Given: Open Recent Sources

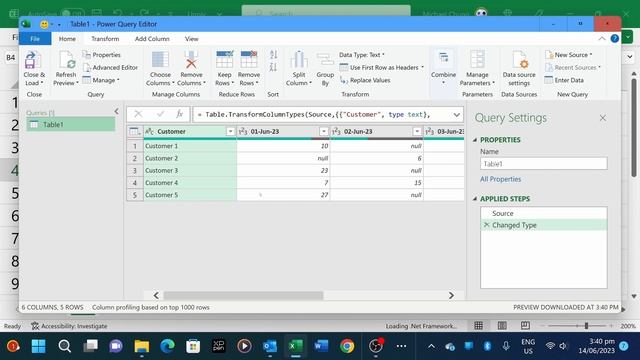Looking at the screenshot, I should coord(573,67).
